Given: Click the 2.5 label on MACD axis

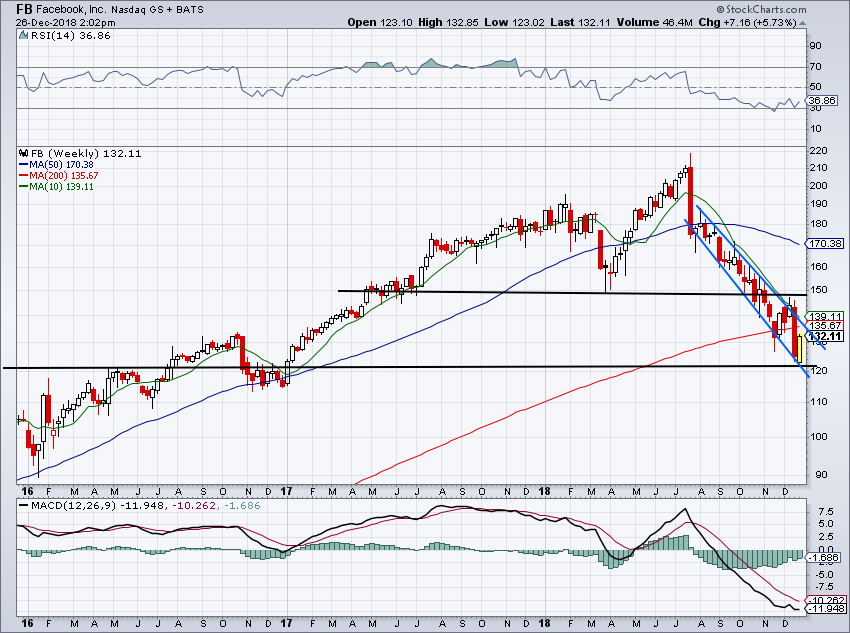Looking at the screenshot, I should pyautogui.click(x=826, y=537).
